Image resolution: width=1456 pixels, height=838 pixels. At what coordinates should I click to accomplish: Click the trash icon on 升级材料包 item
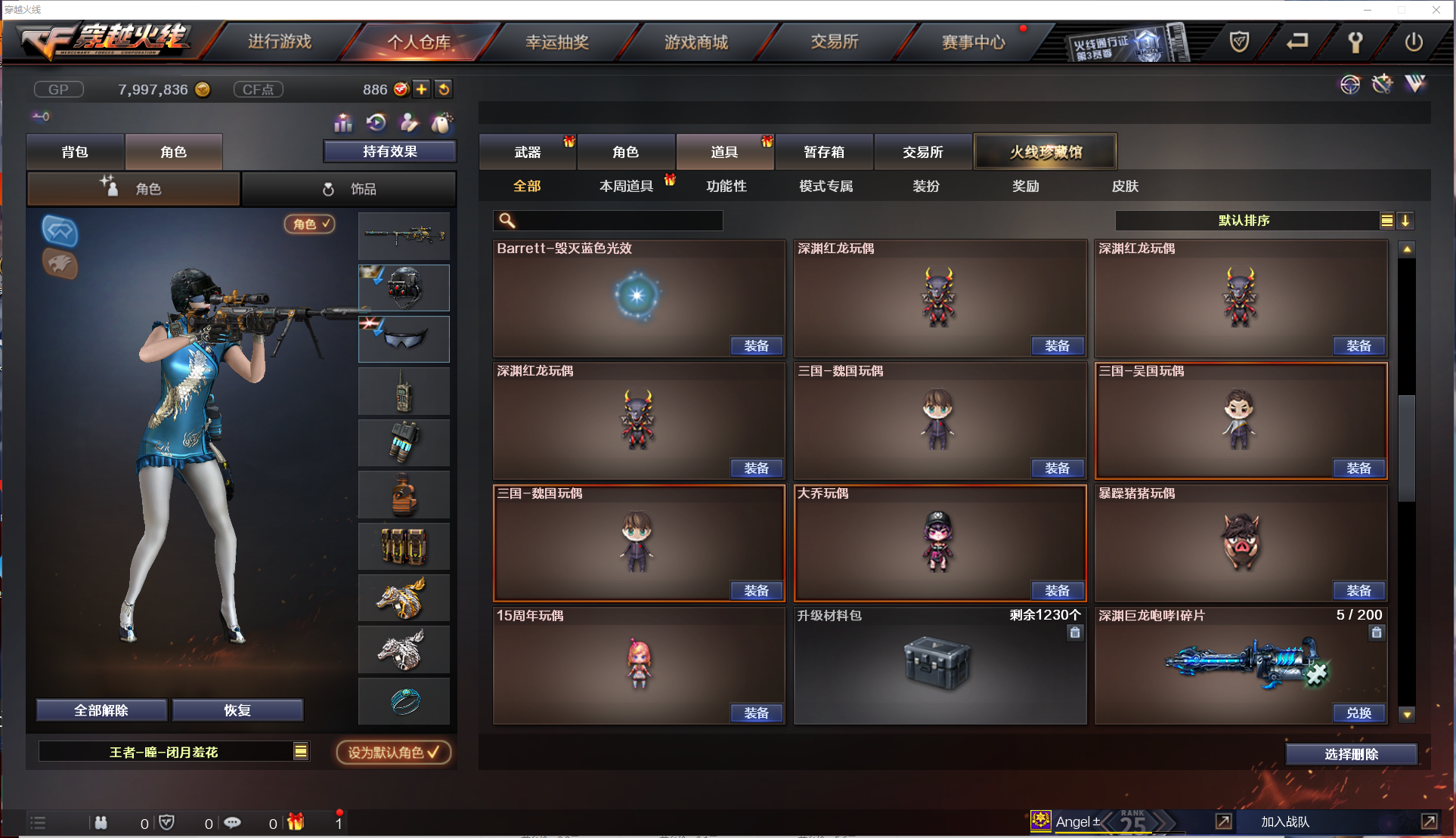1075,632
